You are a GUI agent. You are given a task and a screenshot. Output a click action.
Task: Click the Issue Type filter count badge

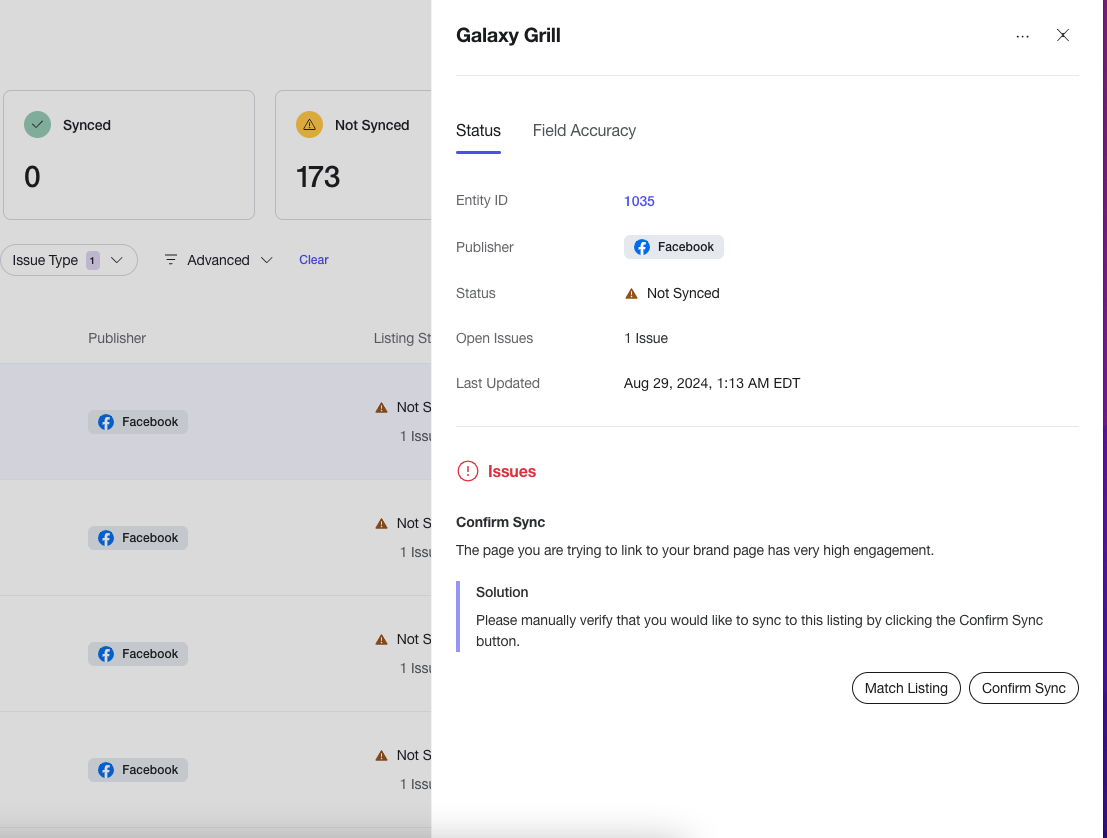92,261
